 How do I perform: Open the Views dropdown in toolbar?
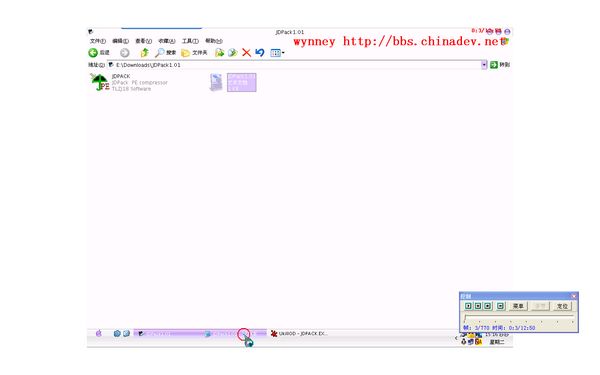[x=277, y=53]
